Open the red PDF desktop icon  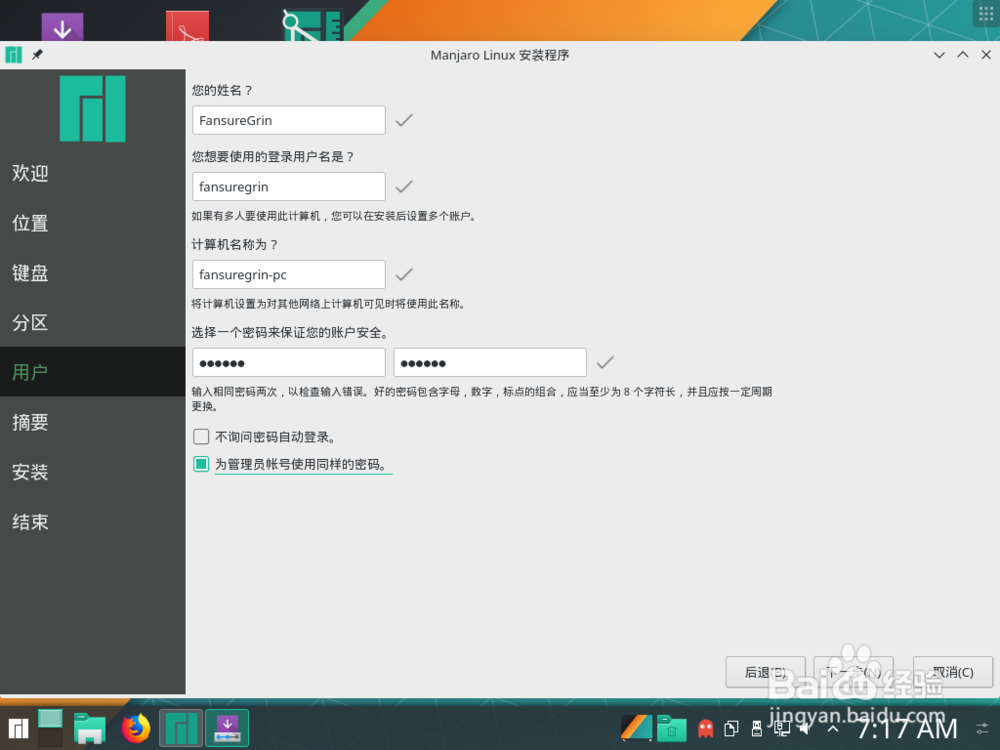188,26
